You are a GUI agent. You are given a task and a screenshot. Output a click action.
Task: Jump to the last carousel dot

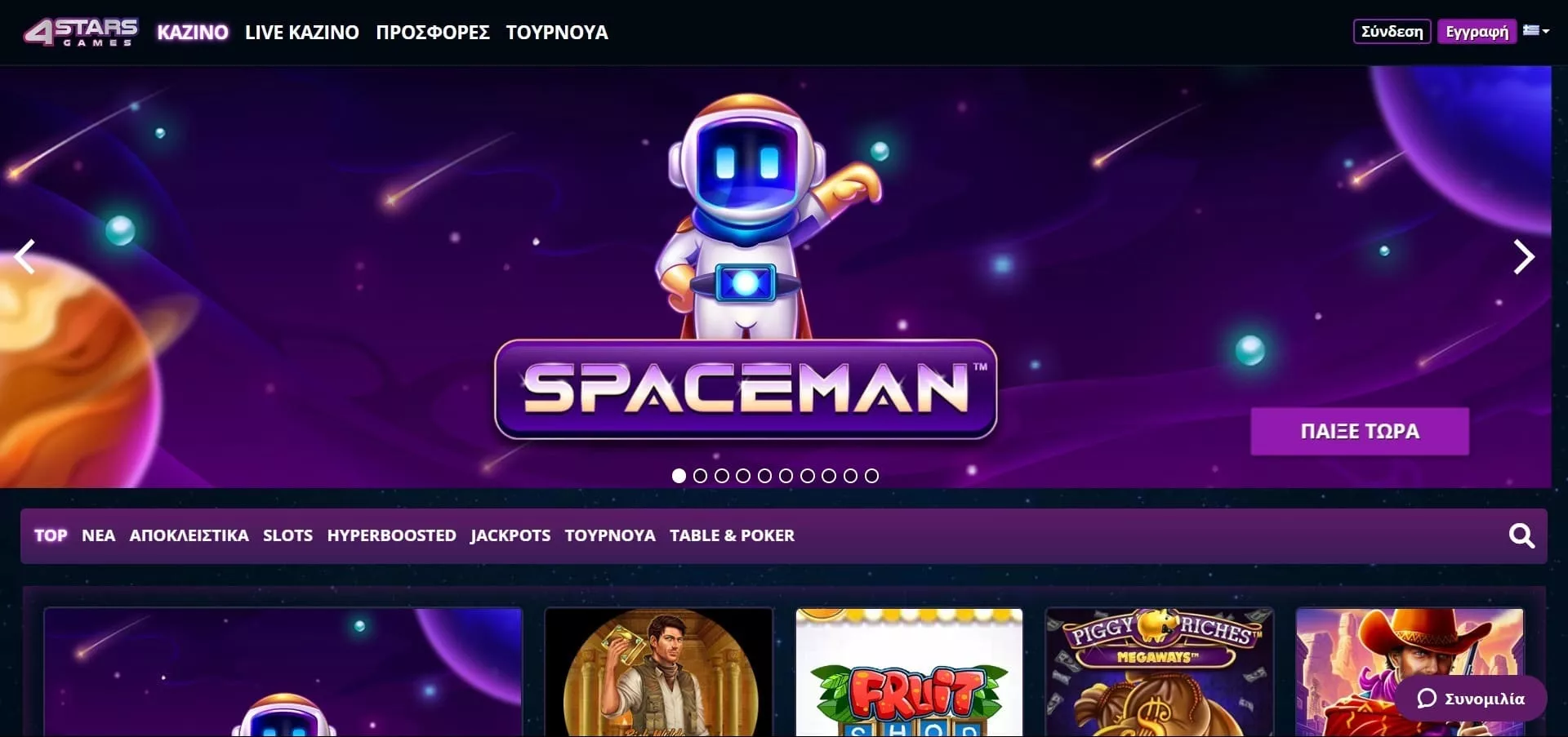click(871, 476)
